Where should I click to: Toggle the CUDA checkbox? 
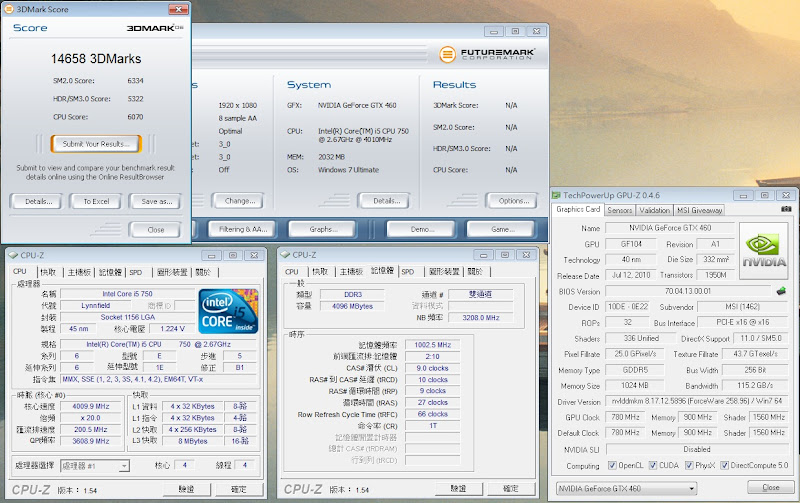(655, 465)
